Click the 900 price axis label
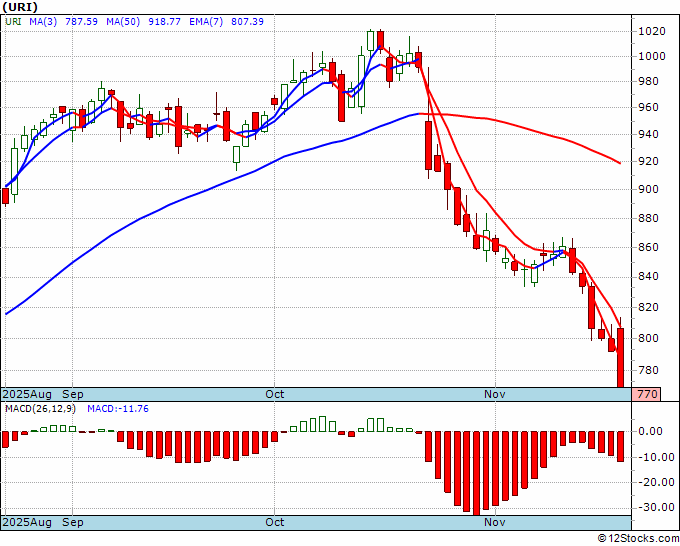680x546 pixels. pos(648,190)
